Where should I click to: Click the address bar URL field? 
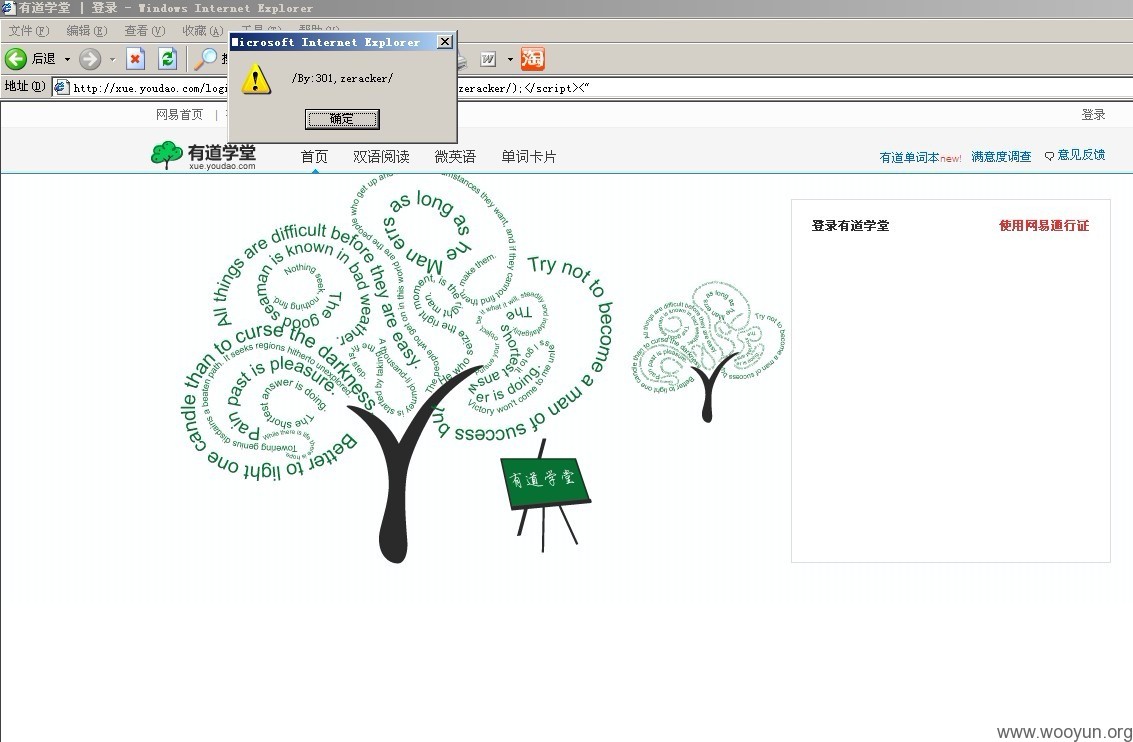[x=593, y=87]
